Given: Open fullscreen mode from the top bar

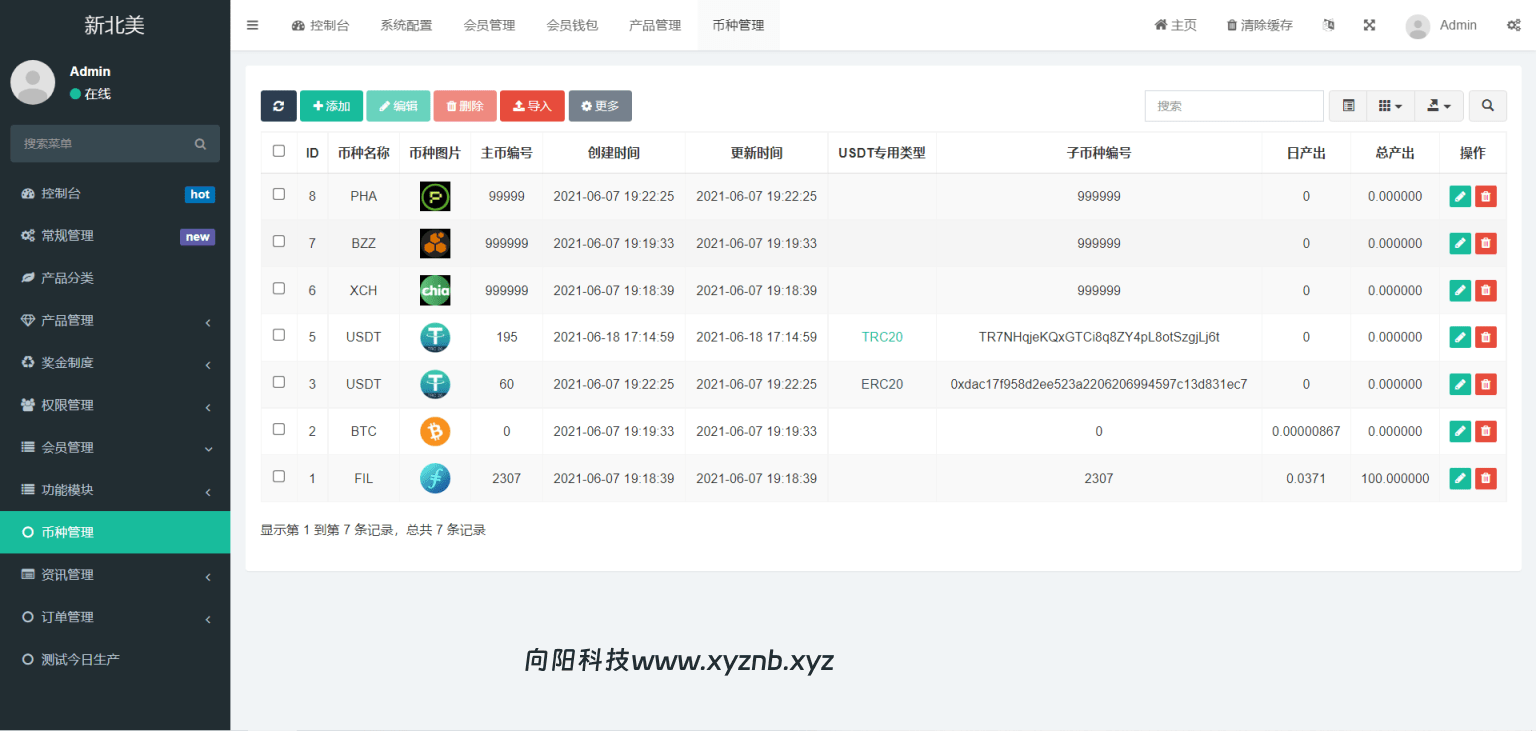Looking at the screenshot, I should 1369,25.
